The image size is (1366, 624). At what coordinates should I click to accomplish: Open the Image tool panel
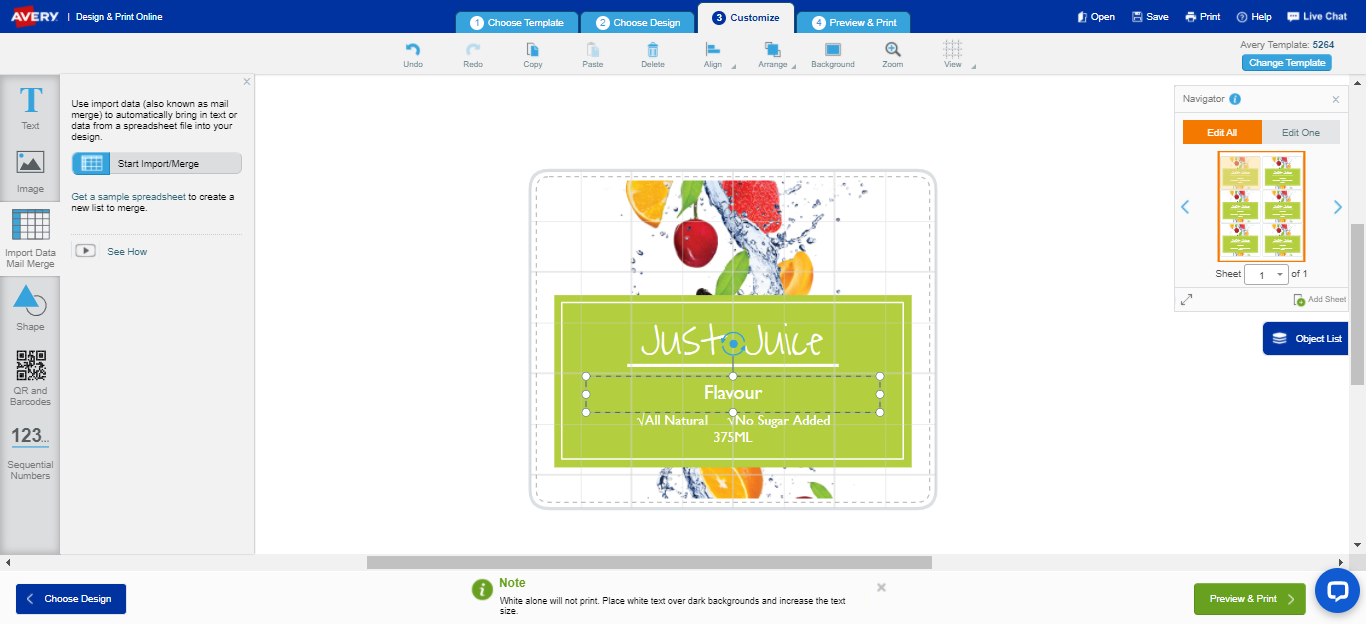(x=30, y=170)
